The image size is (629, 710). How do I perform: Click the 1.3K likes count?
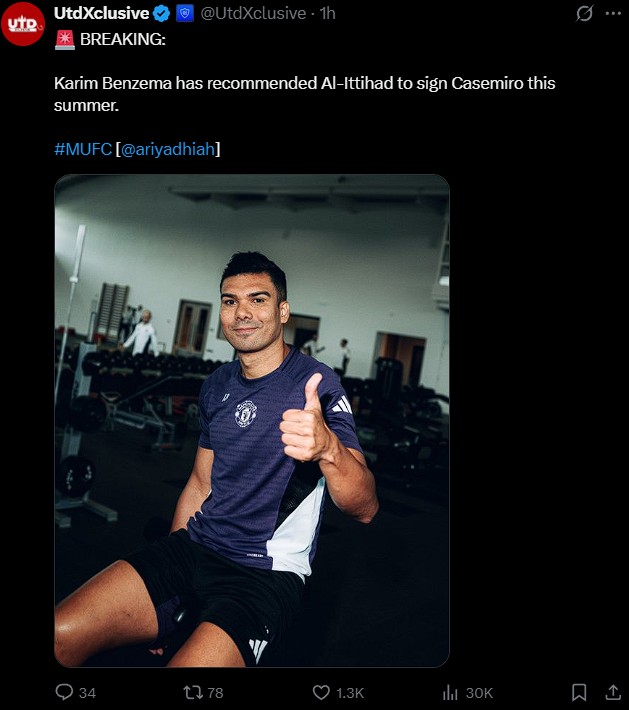click(x=350, y=693)
